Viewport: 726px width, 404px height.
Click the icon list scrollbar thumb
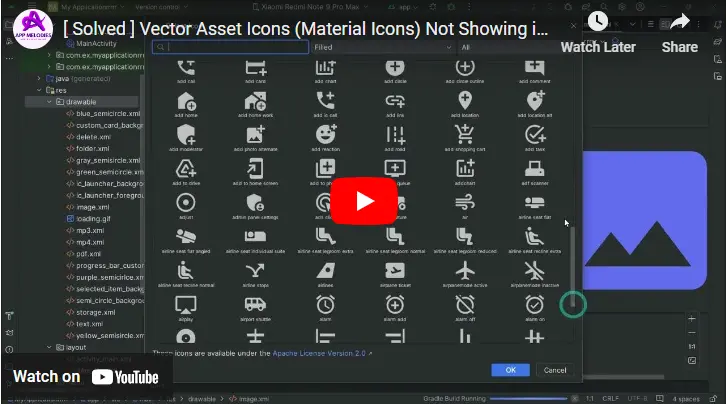[573, 266]
